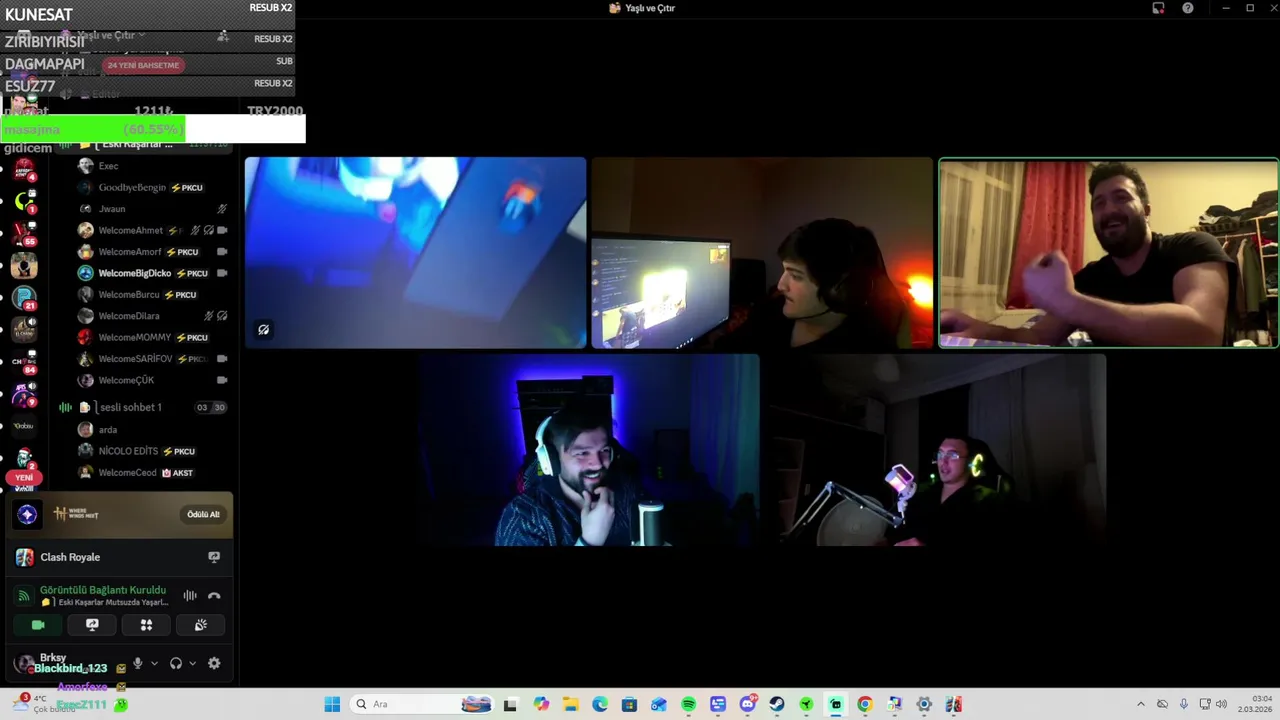Click the taskbar search box Ara
This screenshot has width=1280, height=720.
(x=423, y=704)
